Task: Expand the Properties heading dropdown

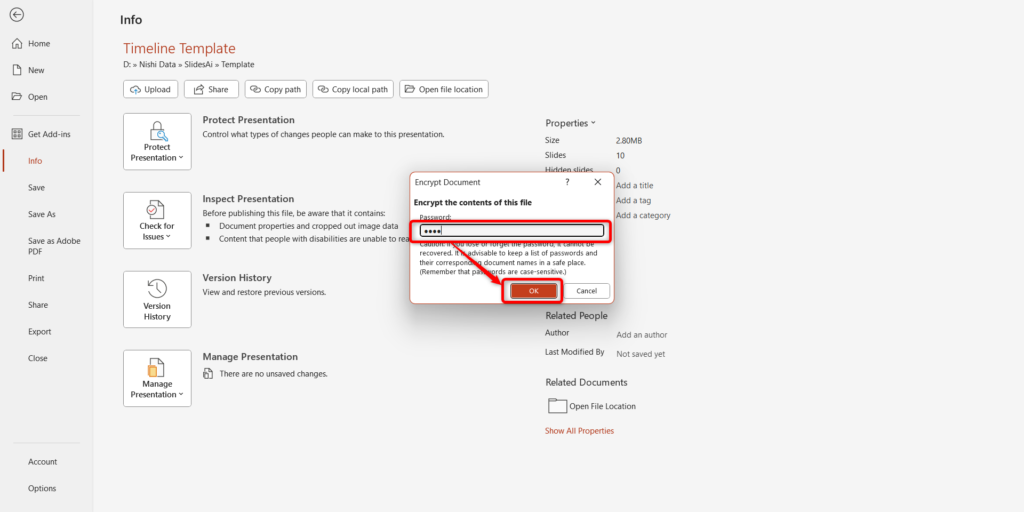Action: click(x=570, y=123)
